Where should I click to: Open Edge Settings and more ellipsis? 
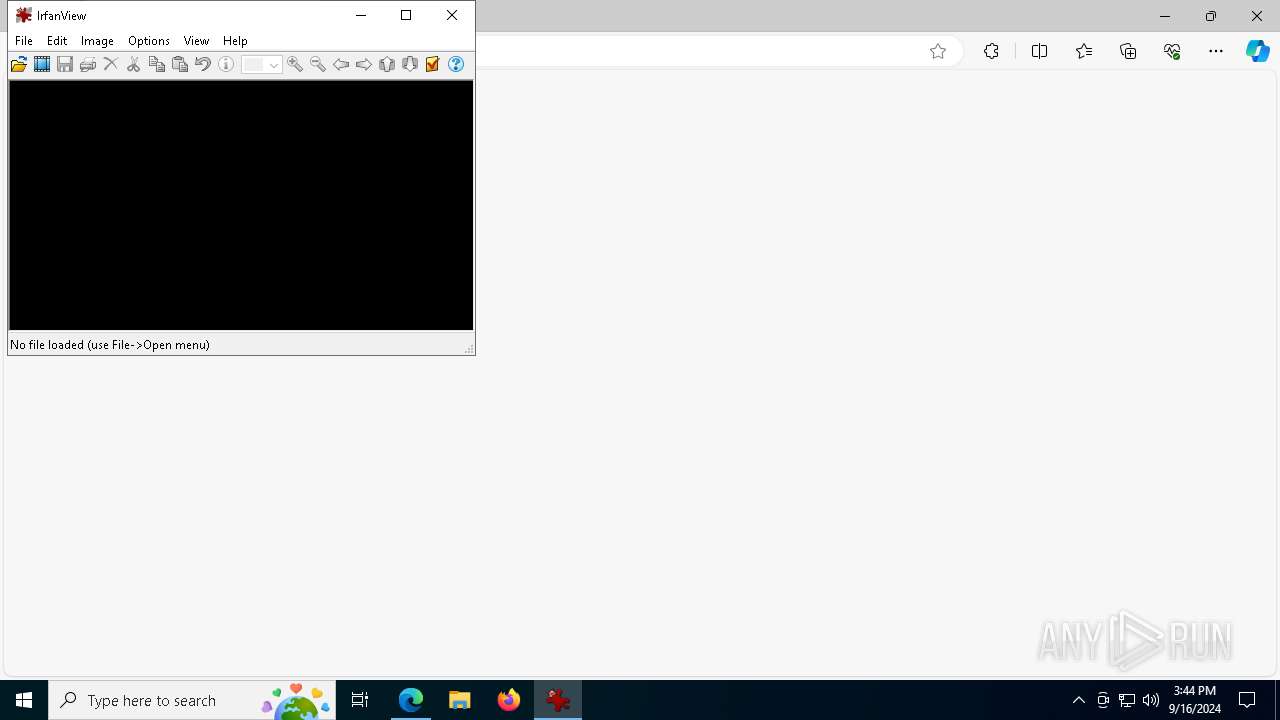pos(1216,51)
